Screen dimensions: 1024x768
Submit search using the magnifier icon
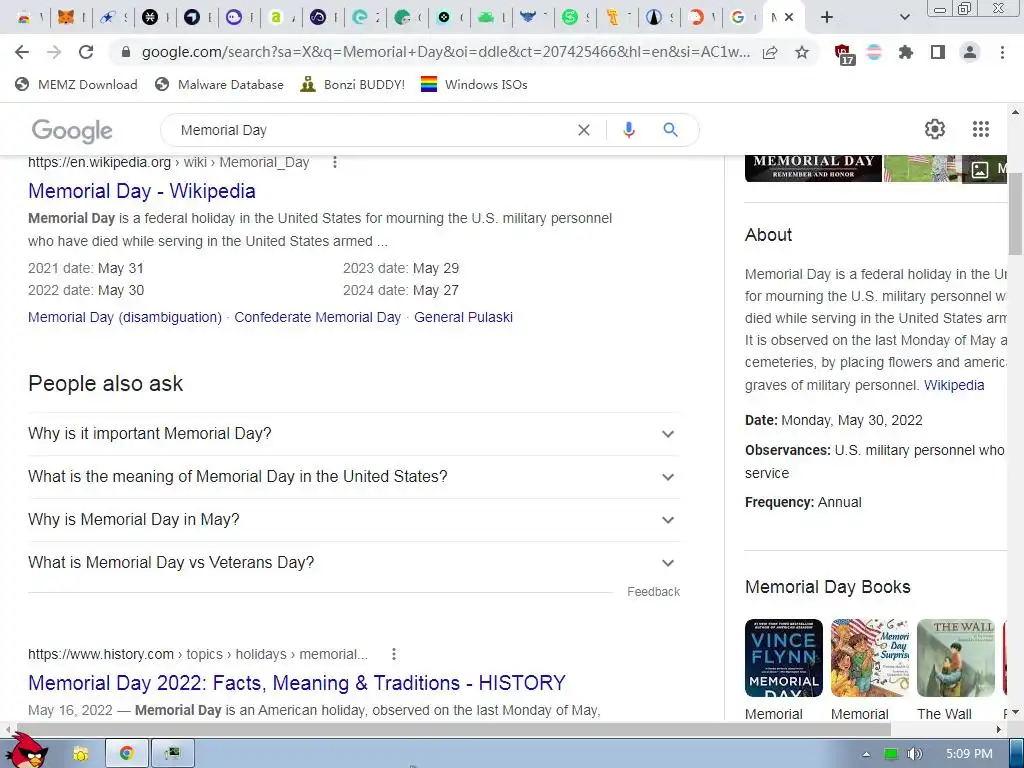pyautogui.click(x=670, y=130)
